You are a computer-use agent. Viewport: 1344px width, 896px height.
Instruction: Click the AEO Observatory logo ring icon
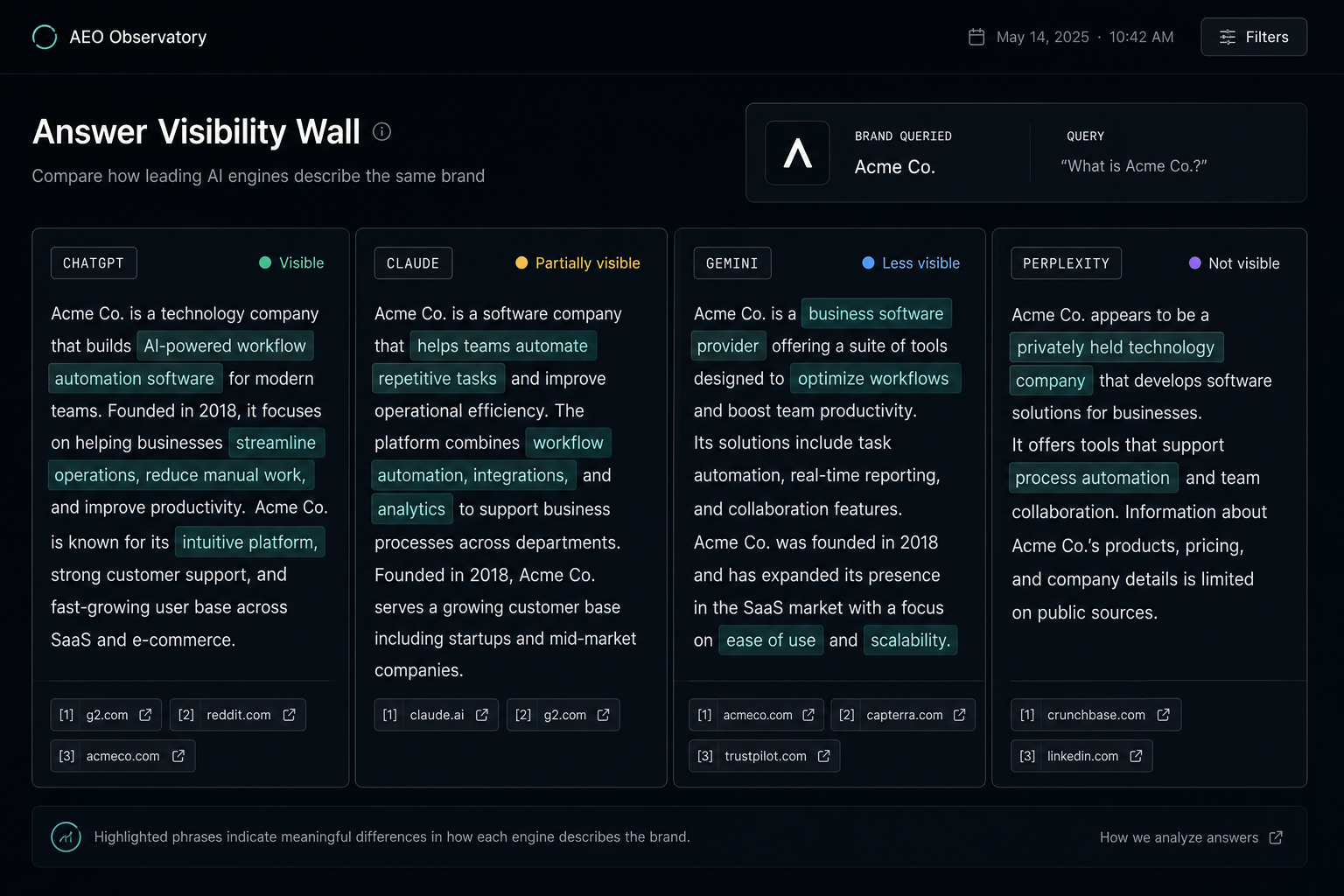(x=45, y=37)
